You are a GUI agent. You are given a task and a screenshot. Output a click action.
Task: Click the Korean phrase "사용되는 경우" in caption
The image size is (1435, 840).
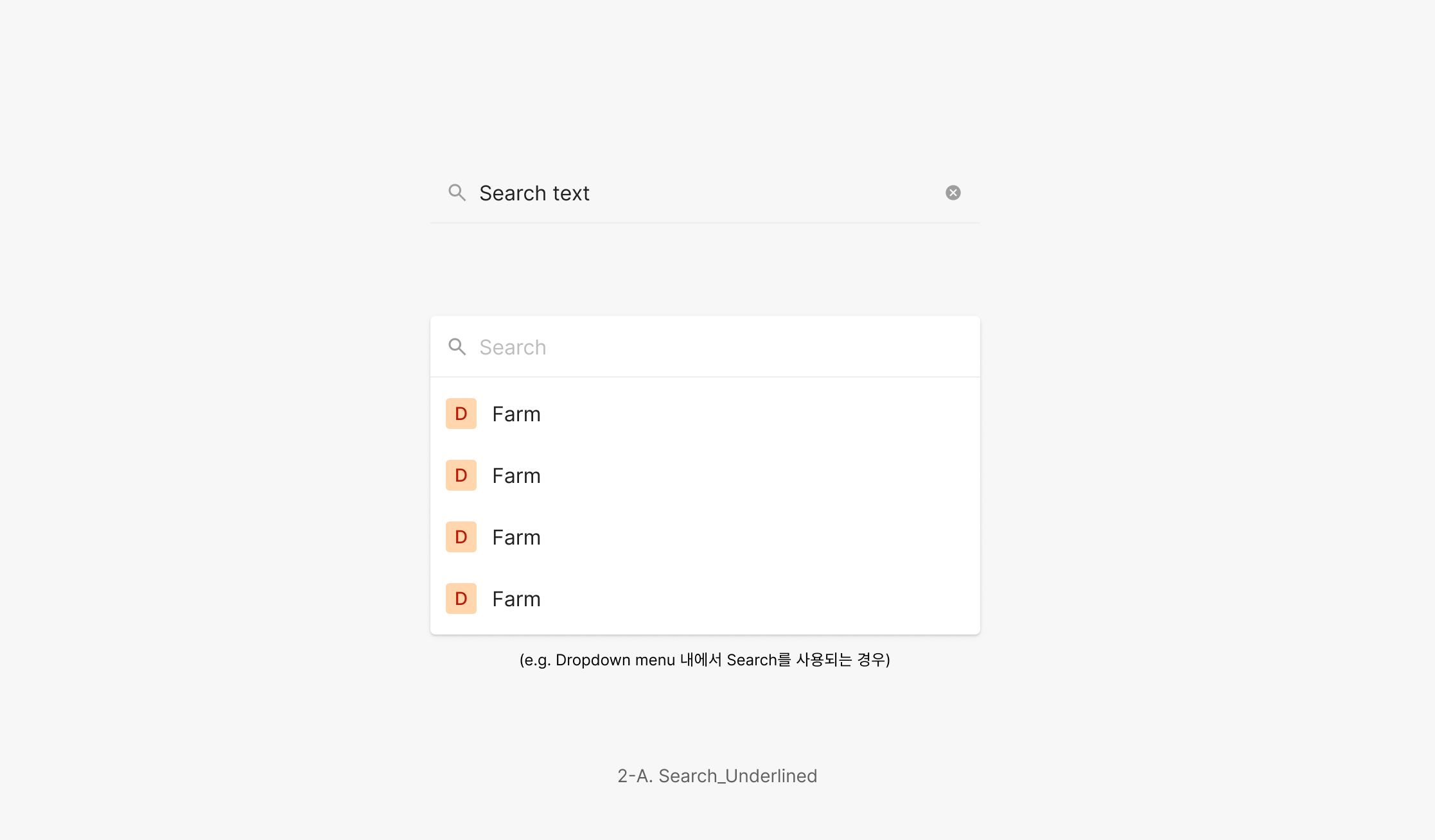click(x=843, y=660)
